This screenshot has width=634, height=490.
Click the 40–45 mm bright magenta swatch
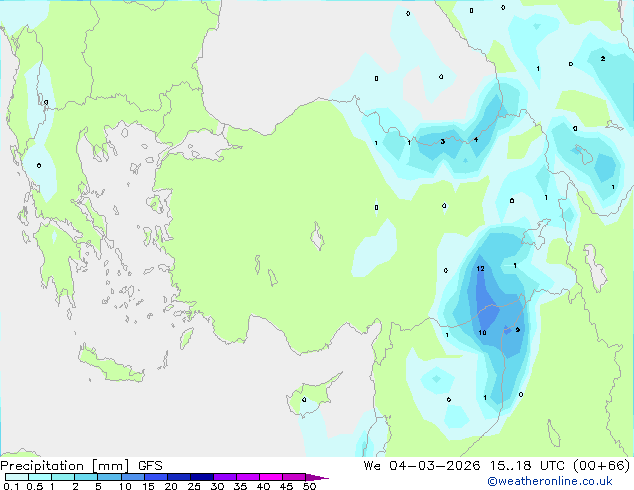[x=271, y=477]
